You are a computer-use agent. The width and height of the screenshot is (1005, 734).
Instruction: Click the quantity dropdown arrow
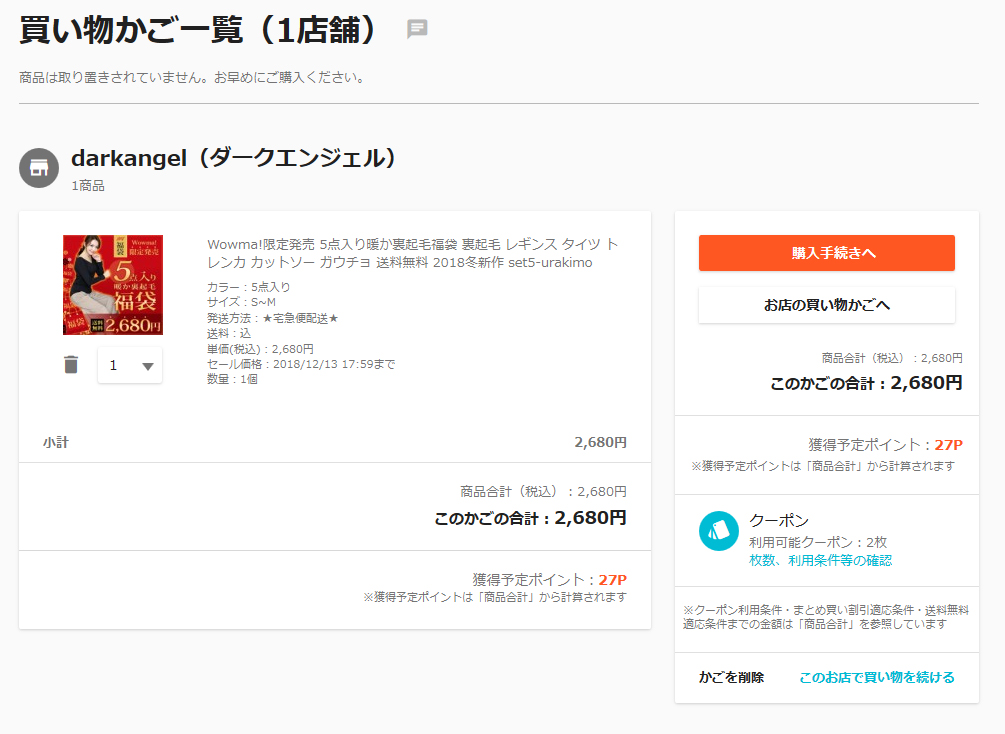pos(148,366)
